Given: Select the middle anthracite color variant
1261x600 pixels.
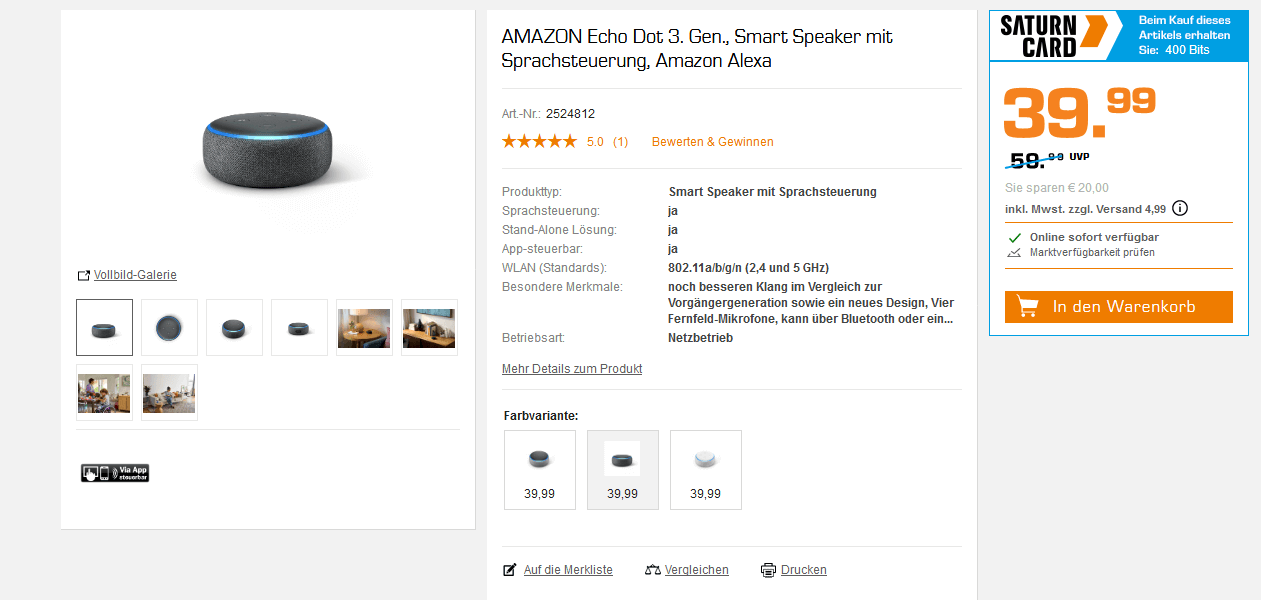Looking at the screenshot, I should pyautogui.click(x=623, y=470).
